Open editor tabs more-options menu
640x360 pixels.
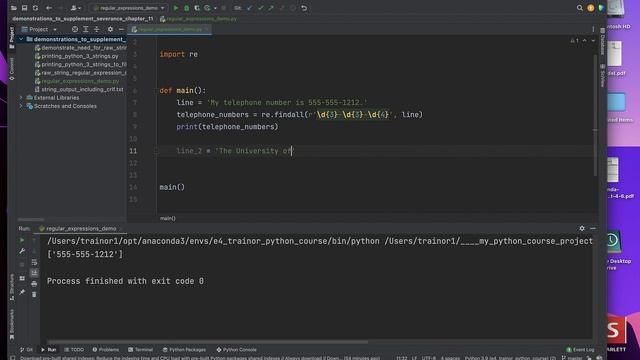pos(593,29)
